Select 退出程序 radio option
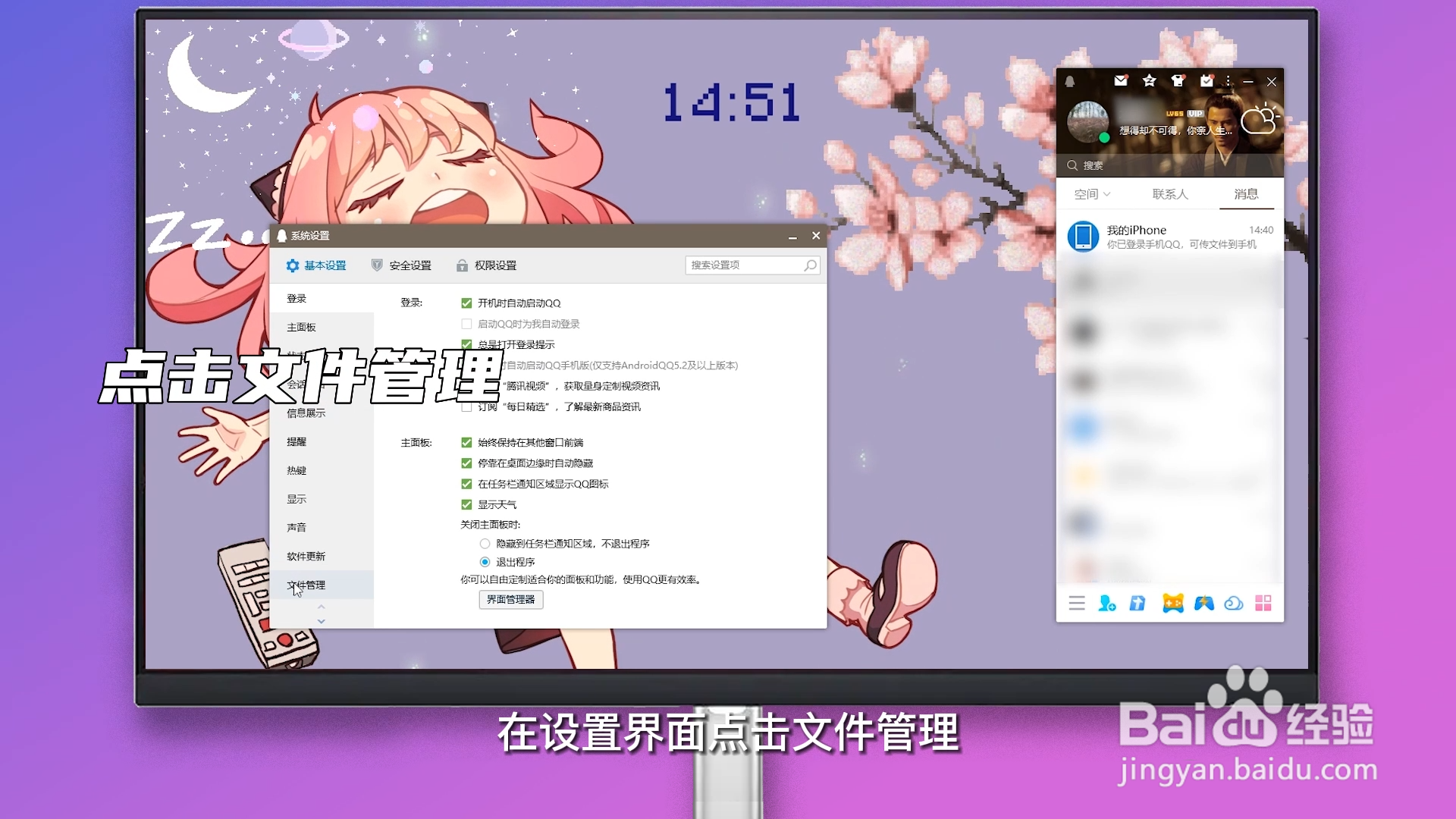Viewport: 1456px width, 819px height. coord(485,562)
